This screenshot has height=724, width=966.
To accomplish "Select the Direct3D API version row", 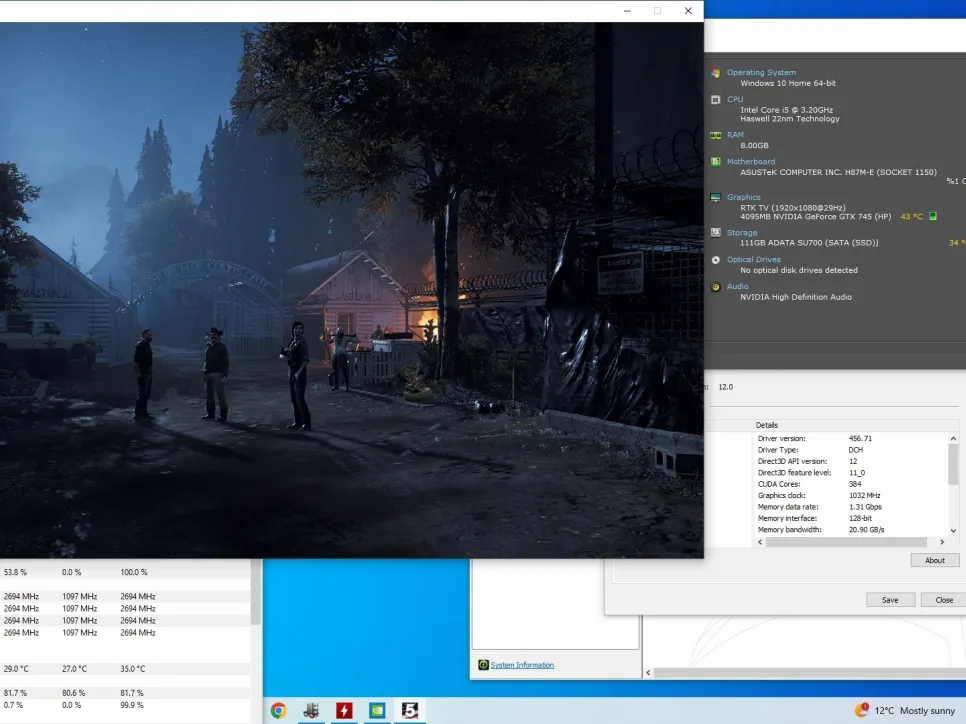I will point(850,461).
